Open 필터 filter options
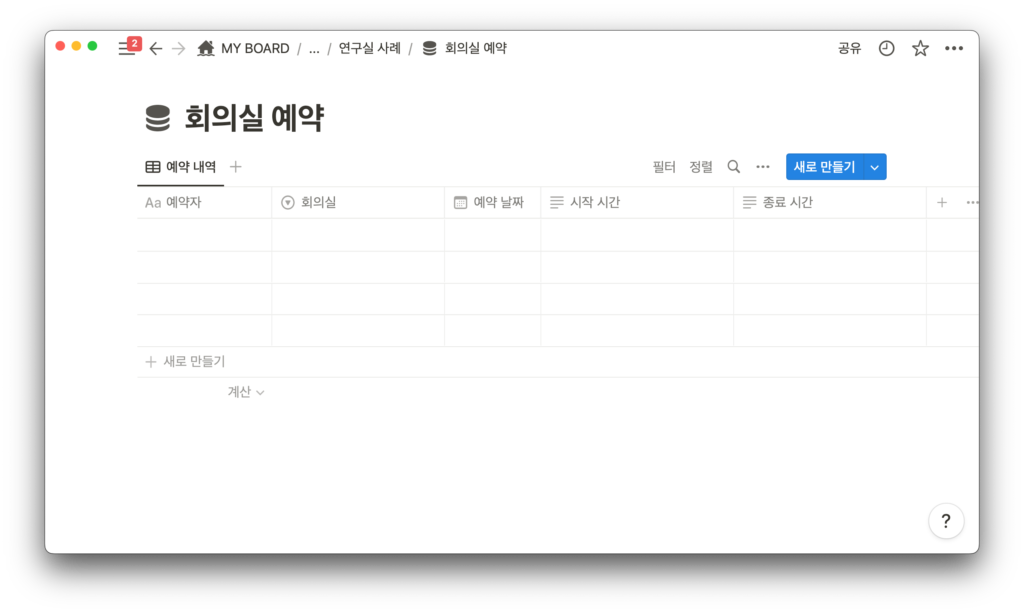The height and width of the screenshot is (613, 1024). tap(664, 166)
